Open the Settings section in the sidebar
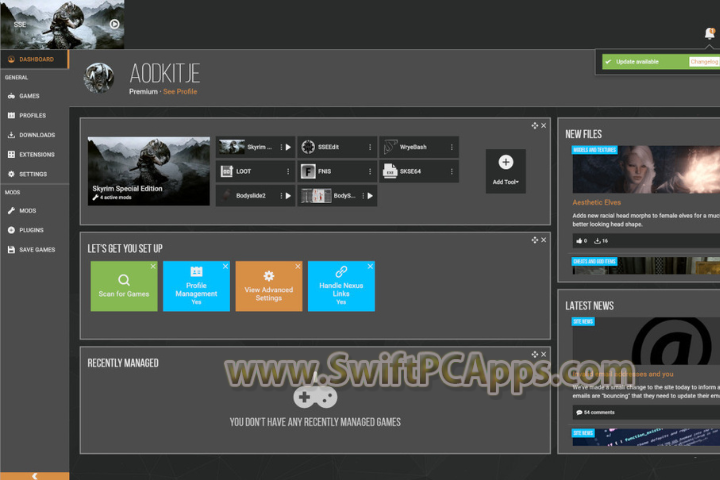 (34, 174)
